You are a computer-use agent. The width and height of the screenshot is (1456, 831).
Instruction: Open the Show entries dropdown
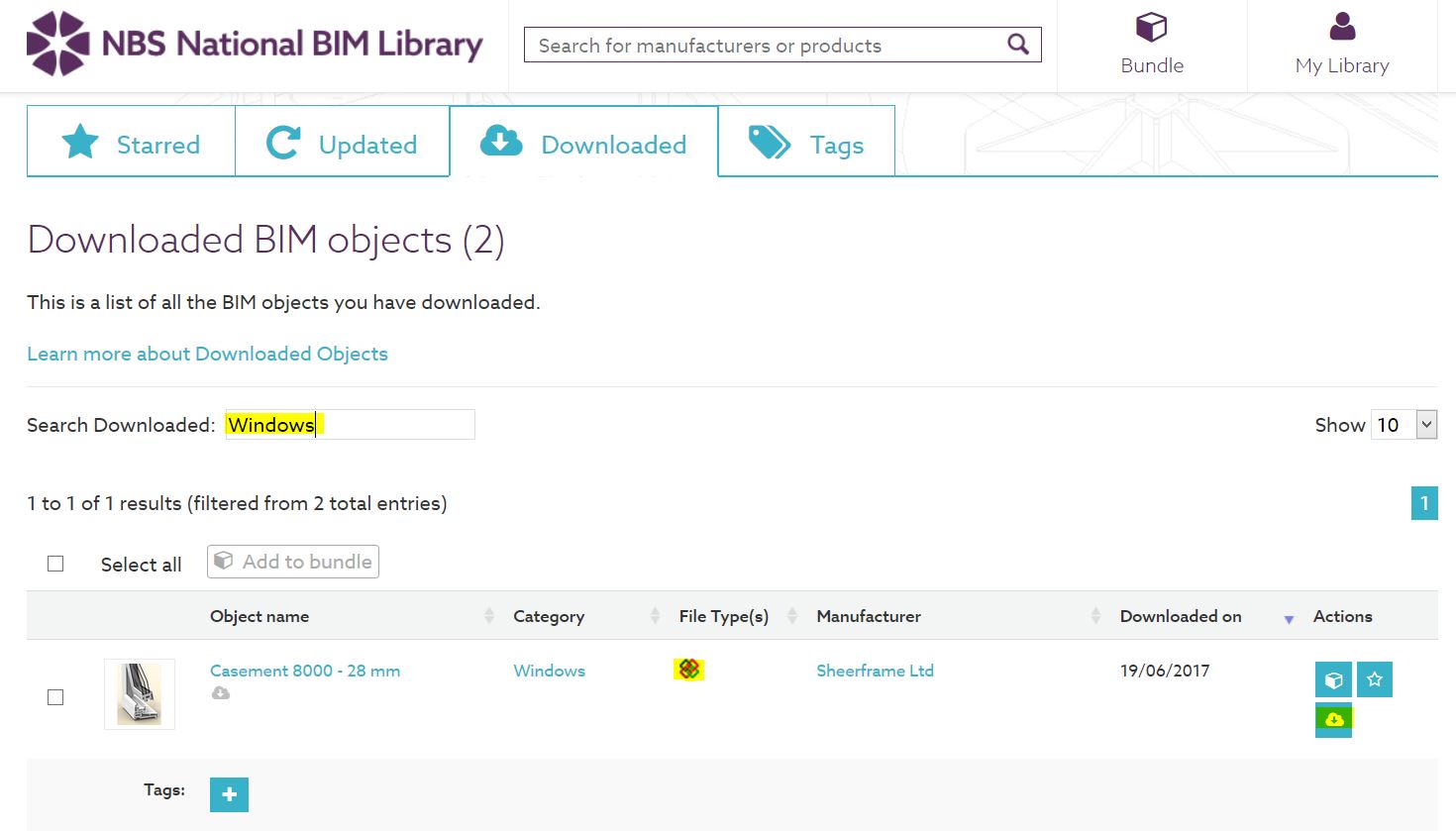1404,425
